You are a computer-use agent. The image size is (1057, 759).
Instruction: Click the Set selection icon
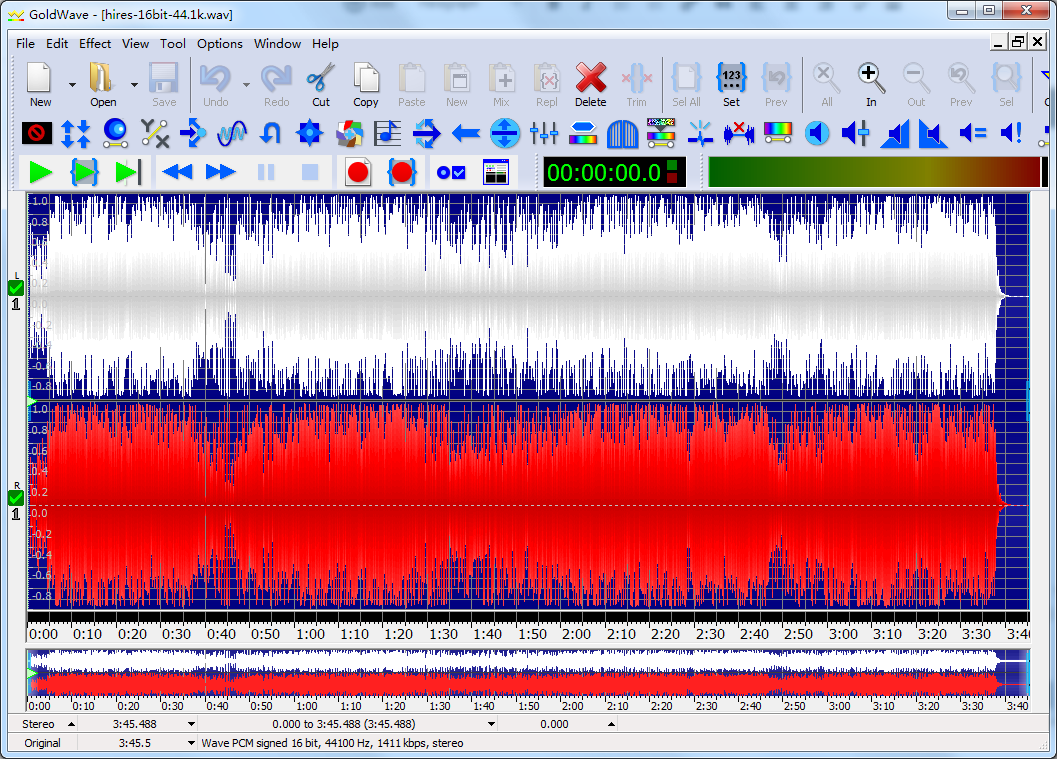point(732,78)
